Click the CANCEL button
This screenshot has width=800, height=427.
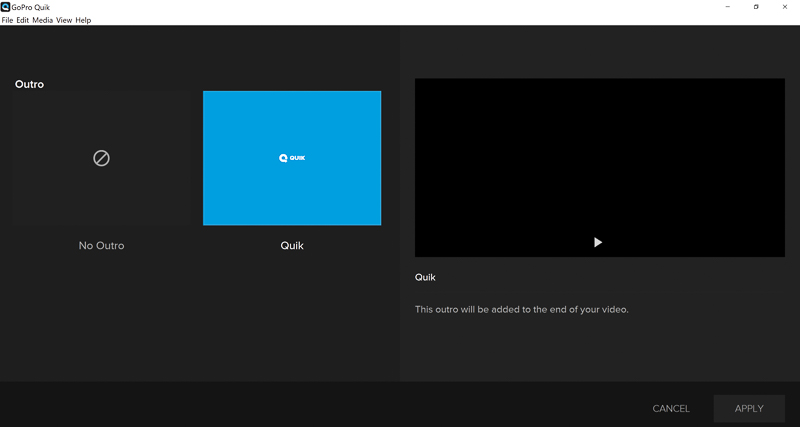pos(671,409)
